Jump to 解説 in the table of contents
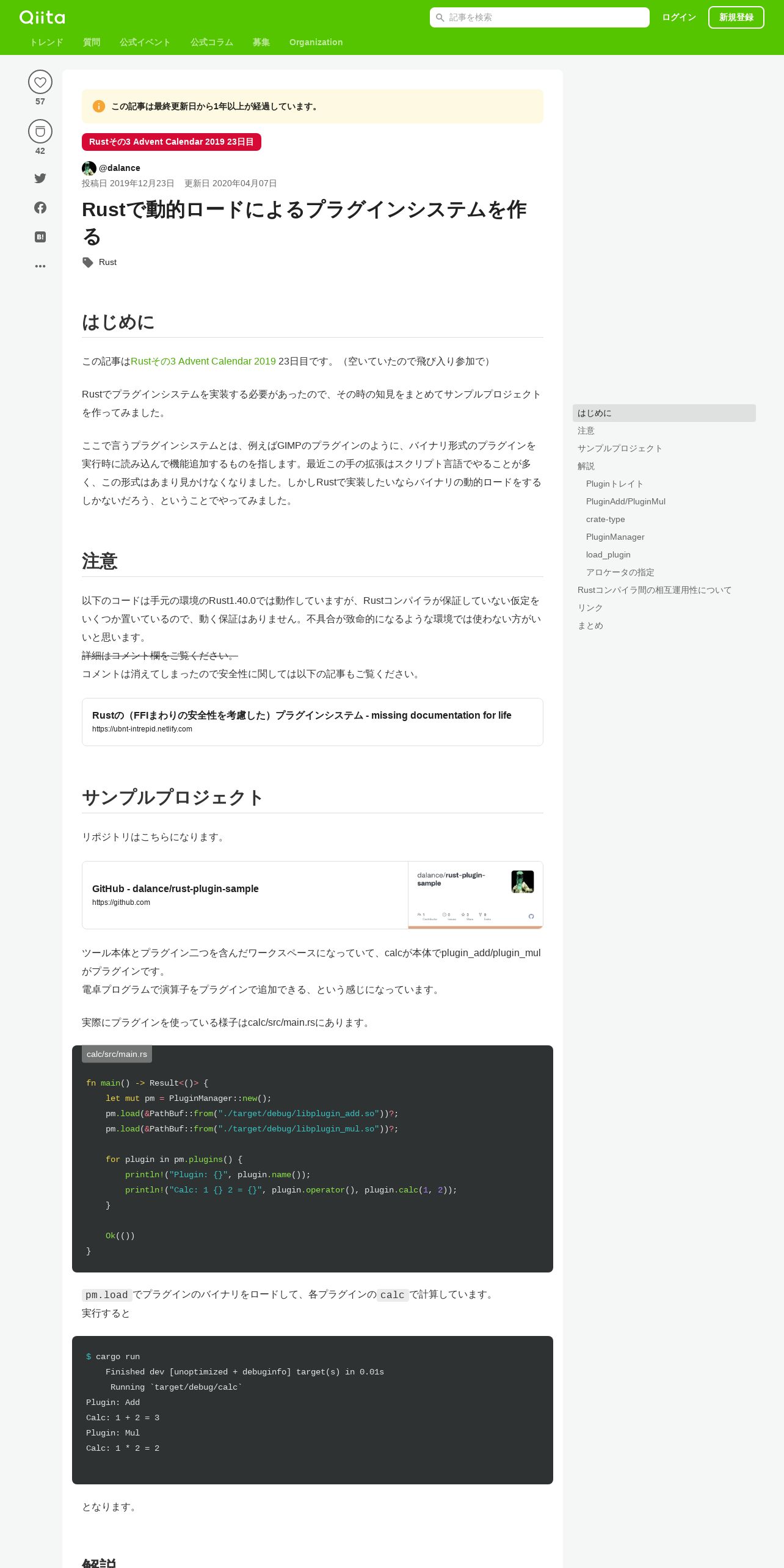The height and width of the screenshot is (1568, 784). click(586, 466)
